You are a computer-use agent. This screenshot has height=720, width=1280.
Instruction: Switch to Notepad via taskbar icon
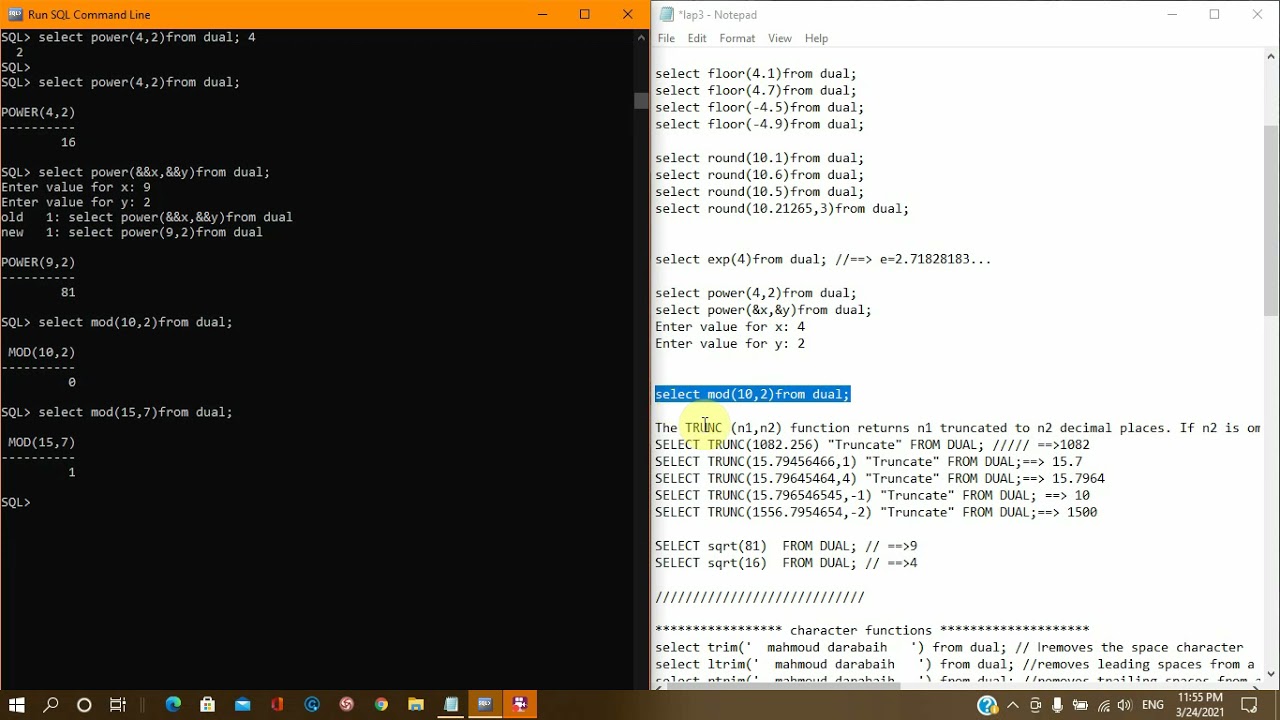pos(451,705)
